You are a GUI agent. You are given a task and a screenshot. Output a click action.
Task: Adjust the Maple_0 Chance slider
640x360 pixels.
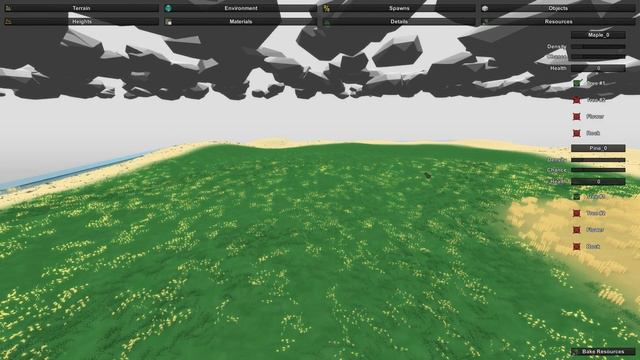[x=598, y=57]
